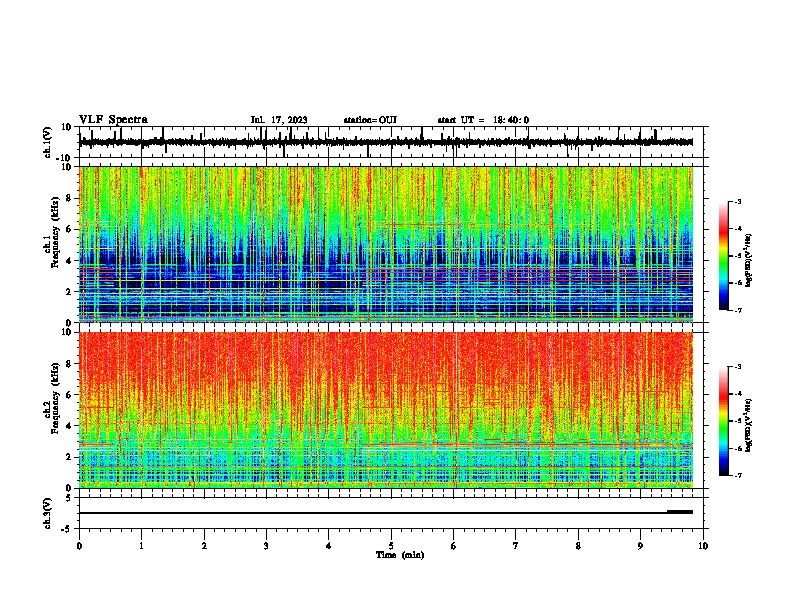The height and width of the screenshot is (612, 792).
Task: Click time-axis tick label "5" at the bottom
Action: click(x=391, y=546)
